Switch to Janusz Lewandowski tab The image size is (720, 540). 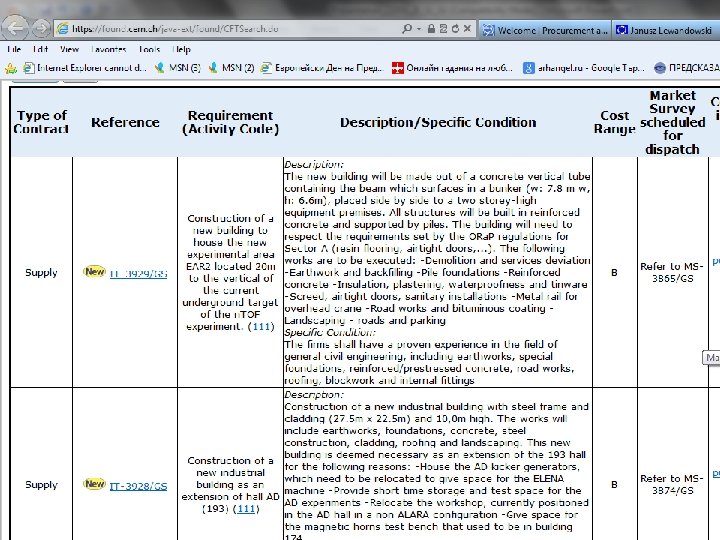pyautogui.click(x=665, y=30)
